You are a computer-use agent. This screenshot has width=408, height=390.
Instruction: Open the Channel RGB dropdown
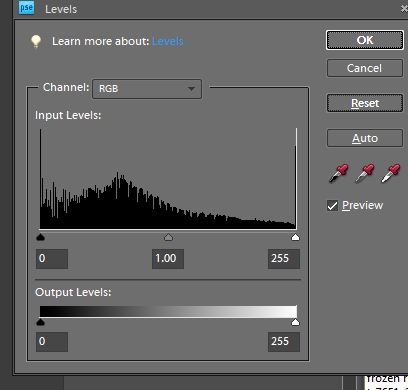coord(147,89)
